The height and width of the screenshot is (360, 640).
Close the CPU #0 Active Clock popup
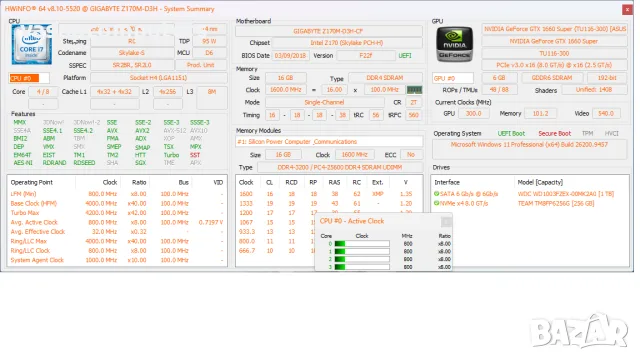coord(446,222)
